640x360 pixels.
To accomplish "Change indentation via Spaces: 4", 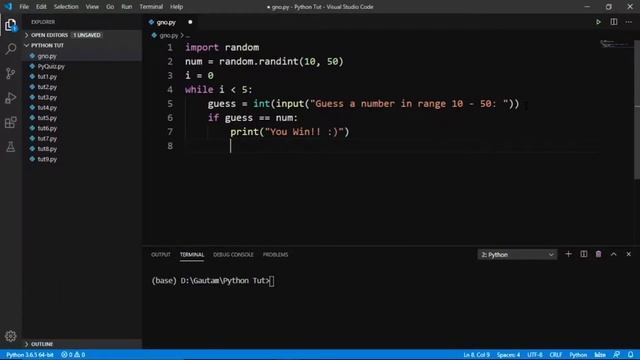I will tap(508, 355).
